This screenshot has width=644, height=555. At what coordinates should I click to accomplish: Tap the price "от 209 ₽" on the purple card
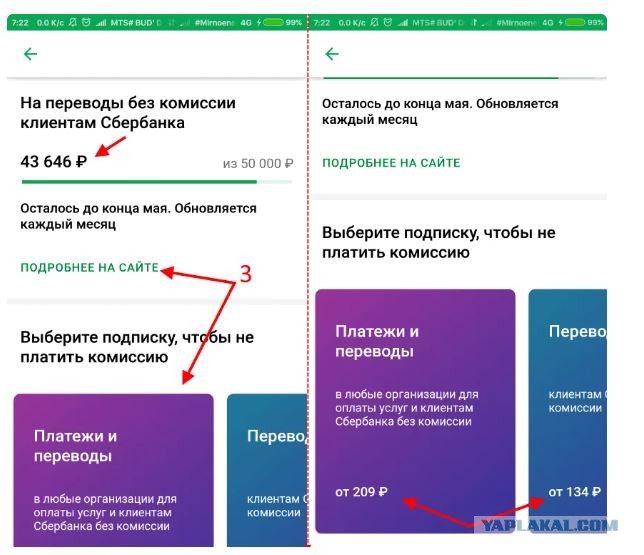(x=361, y=492)
